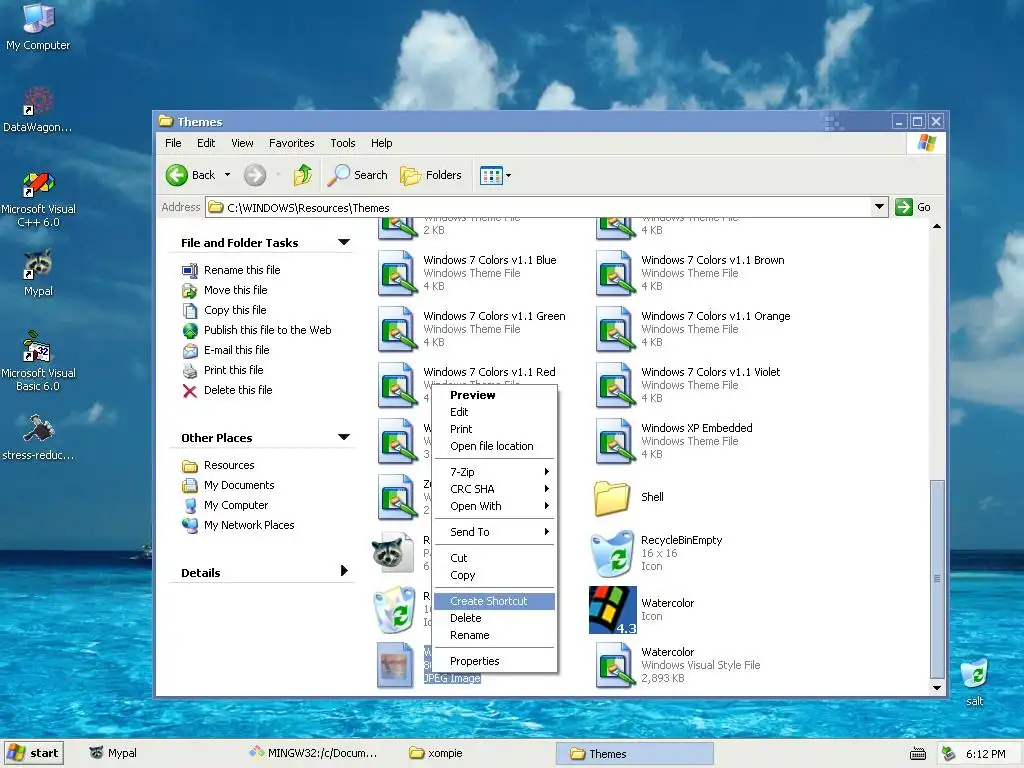This screenshot has height=768, width=1024.
Task: Click the Views toolbar icon
Action: click(x=491, y=175)
